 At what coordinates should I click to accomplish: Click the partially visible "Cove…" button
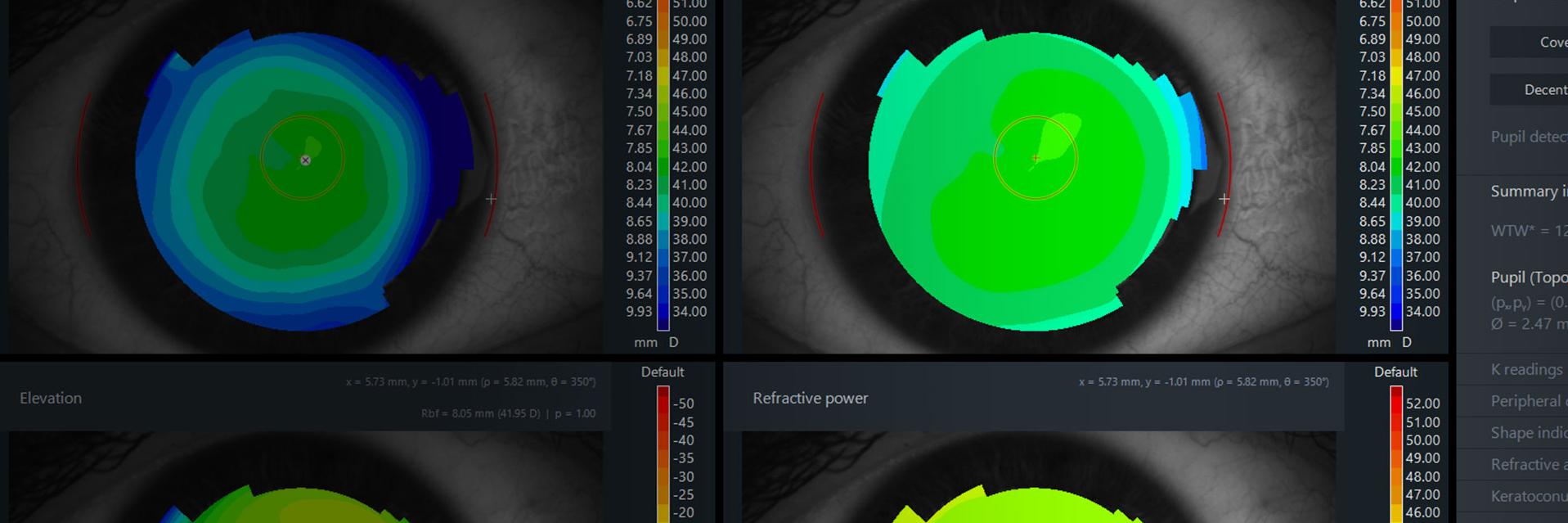(x=1529, y=42)
